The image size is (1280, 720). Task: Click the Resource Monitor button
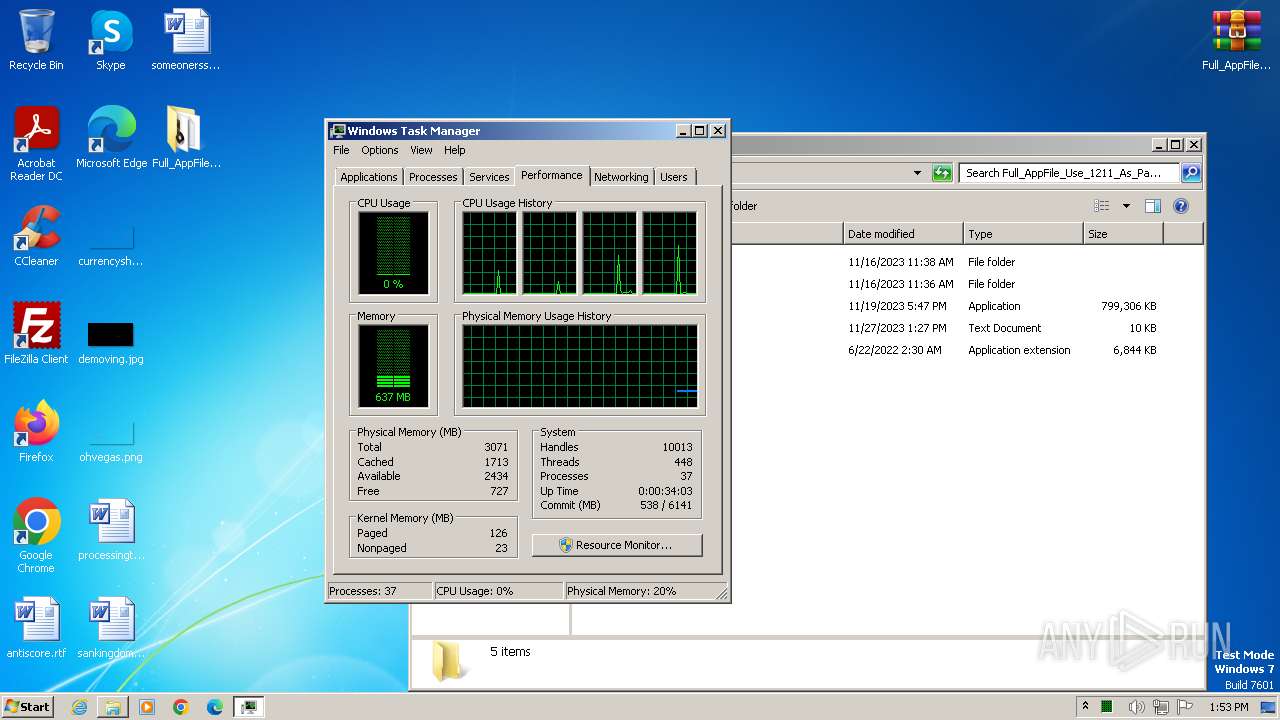tap(617, 545)
